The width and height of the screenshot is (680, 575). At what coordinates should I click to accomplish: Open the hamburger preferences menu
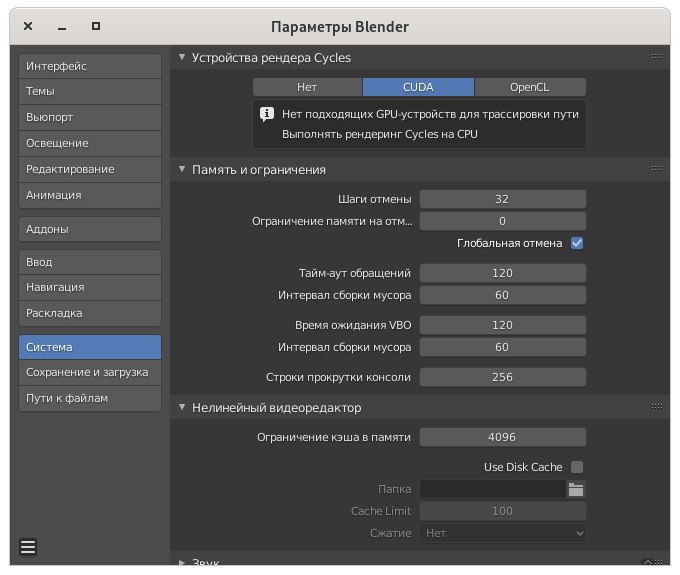tap(28, 546)
